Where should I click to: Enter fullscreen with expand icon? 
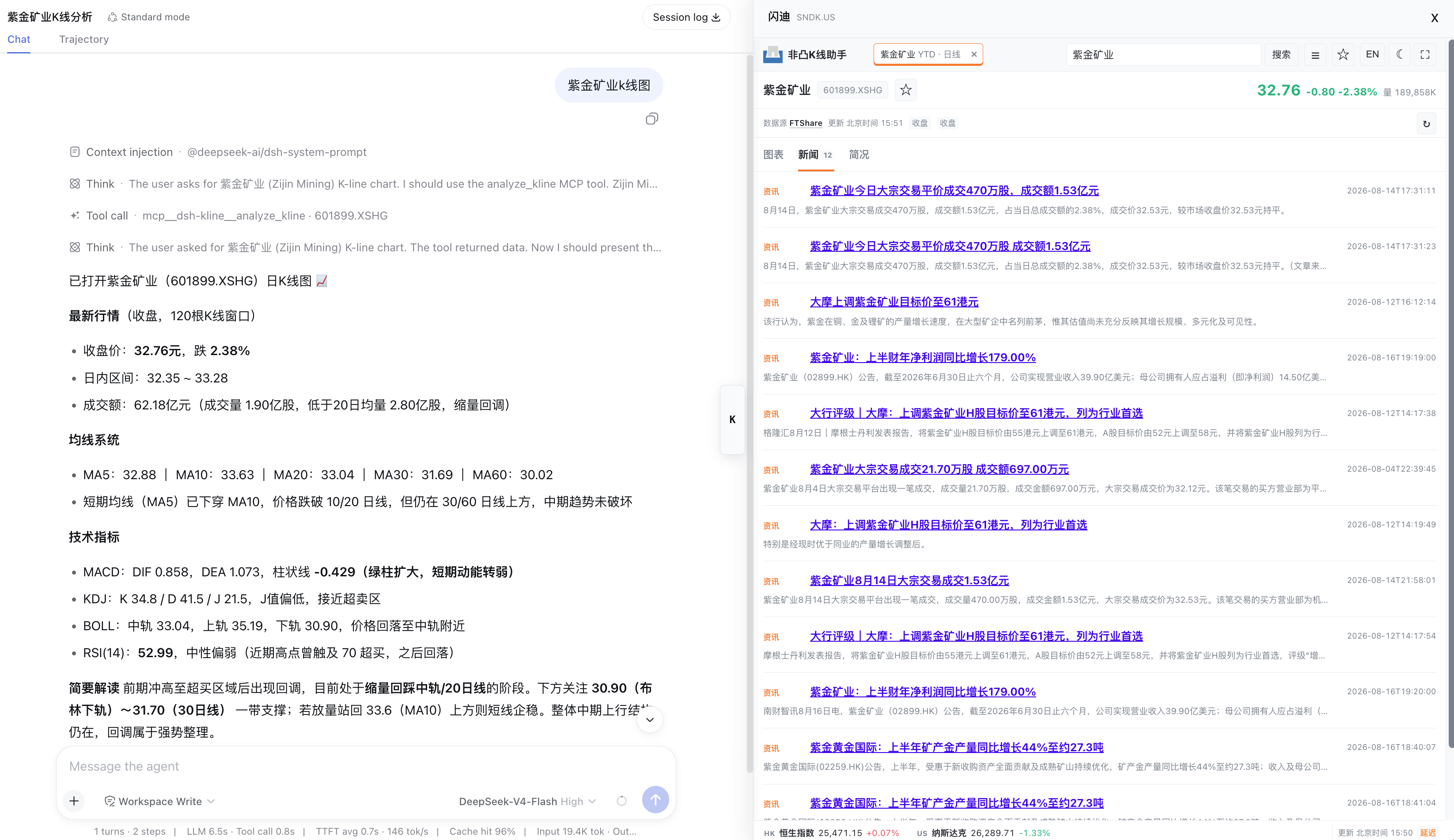(1425, 55)
